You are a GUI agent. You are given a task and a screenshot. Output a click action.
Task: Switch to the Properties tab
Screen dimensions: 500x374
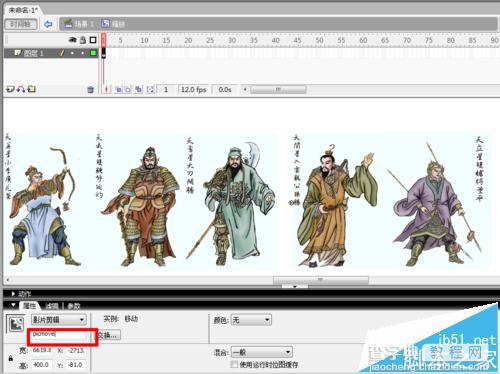(29, 306)
